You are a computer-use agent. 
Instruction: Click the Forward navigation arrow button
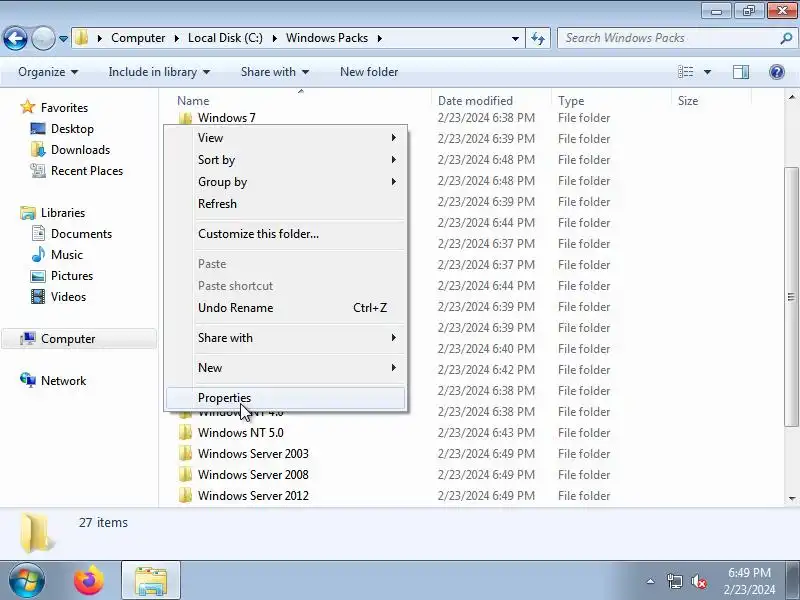click(x=43, y=38)
